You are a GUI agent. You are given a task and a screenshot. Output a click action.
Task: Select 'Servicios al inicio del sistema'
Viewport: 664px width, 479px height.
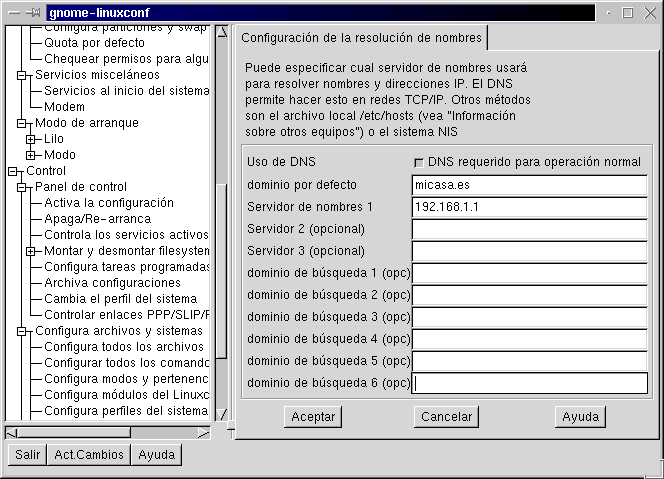pyautogui.click(x=127, y=91)
